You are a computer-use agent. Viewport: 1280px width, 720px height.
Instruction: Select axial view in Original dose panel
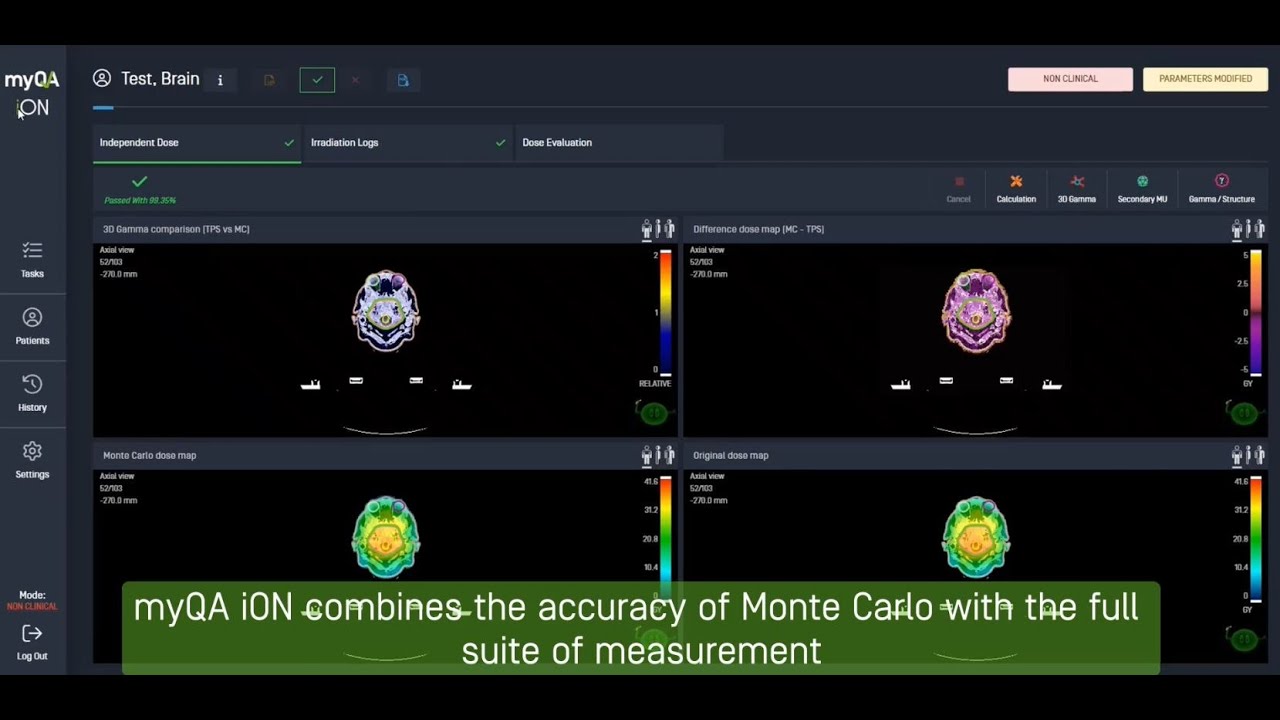click(x=1237, y=455)
